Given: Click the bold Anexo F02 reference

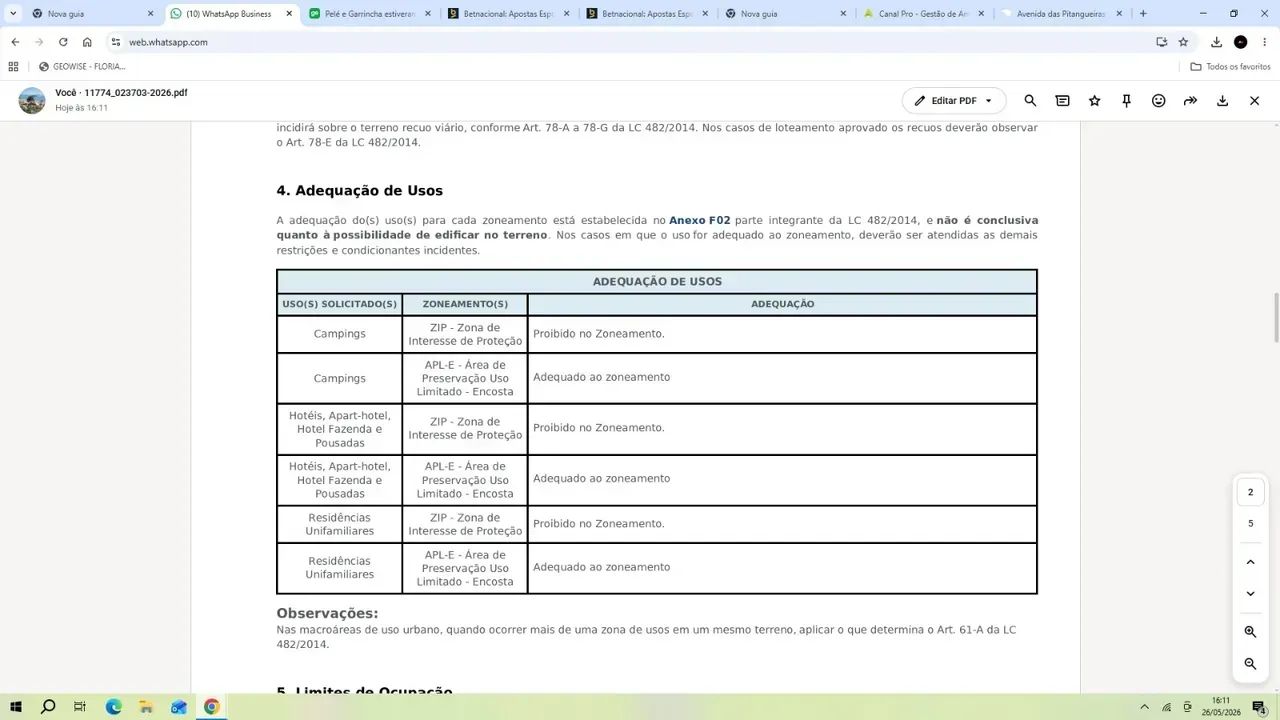Looking at the screenshot, I should coord(700,220).
